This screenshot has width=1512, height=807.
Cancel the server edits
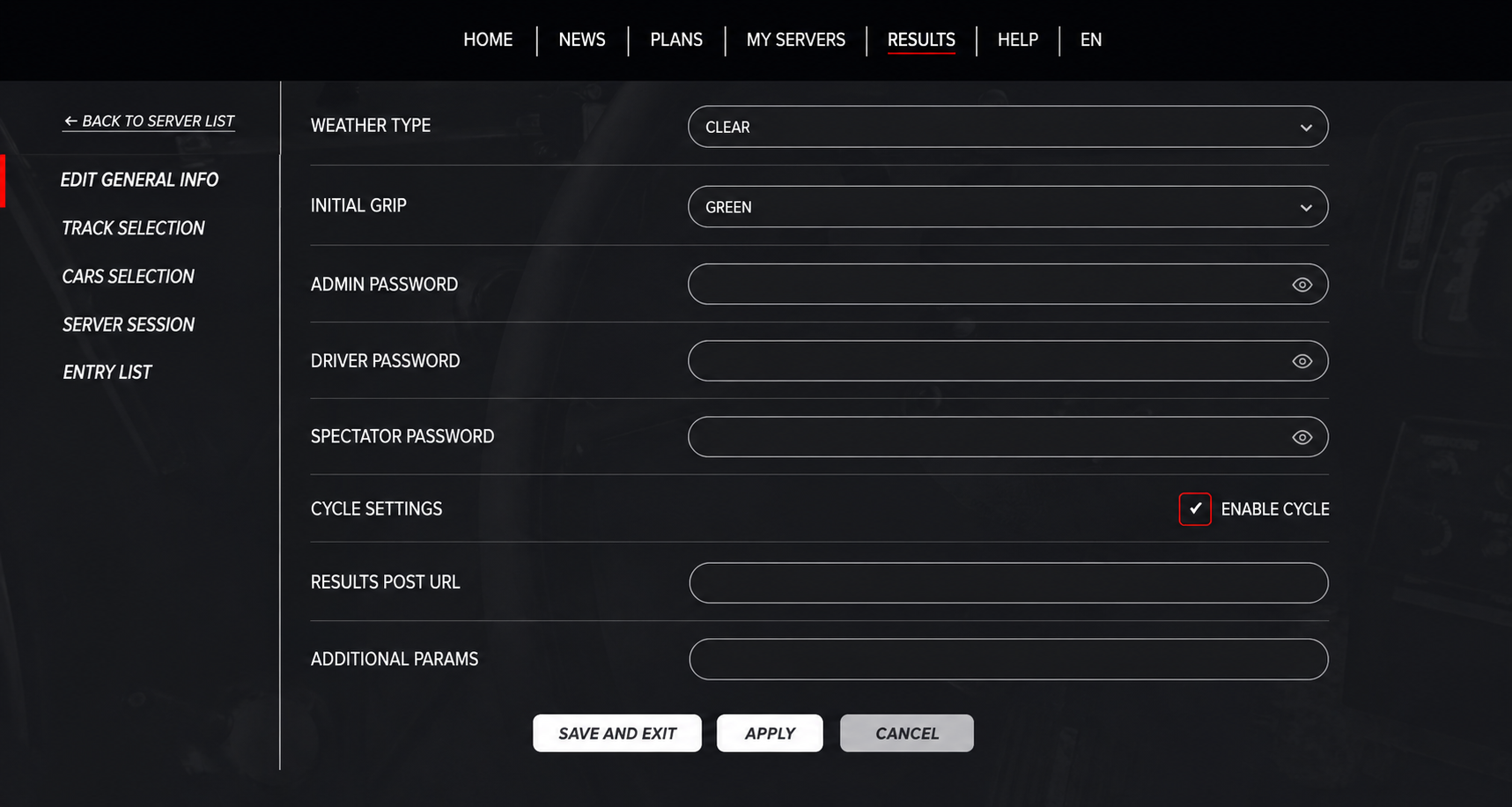coord(906,733)
